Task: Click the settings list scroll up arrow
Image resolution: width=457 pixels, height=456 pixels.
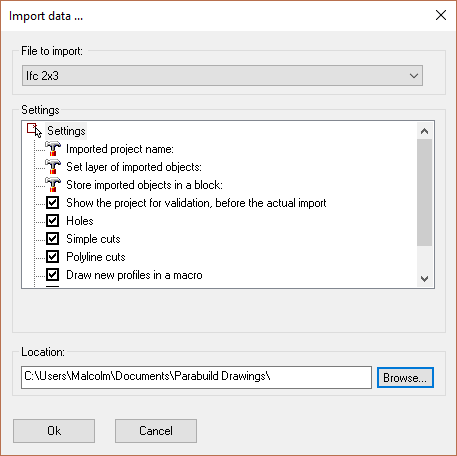Action: tap(424, 131)
